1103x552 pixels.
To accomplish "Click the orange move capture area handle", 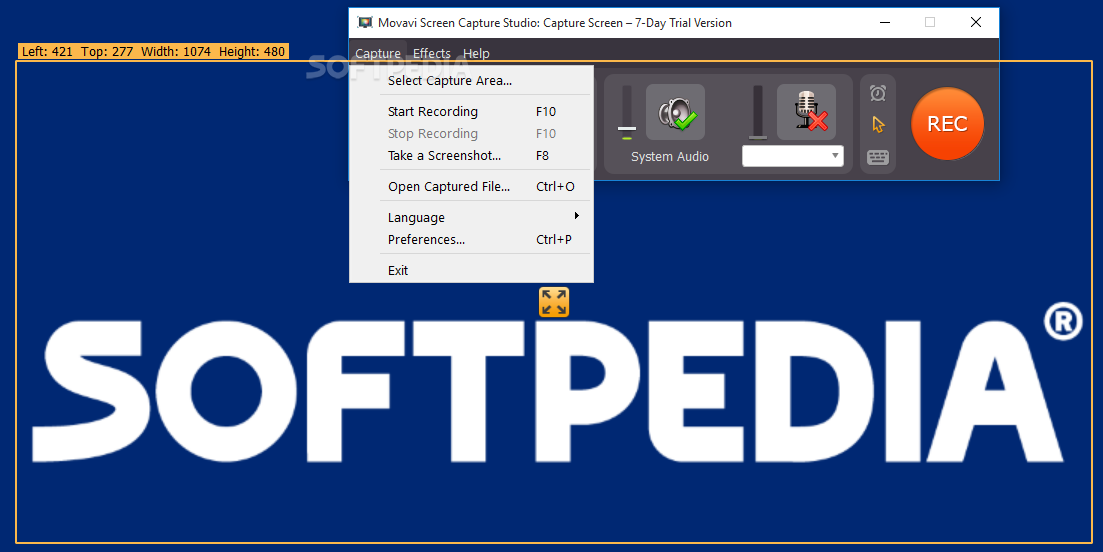I will (x=554, y=302).
